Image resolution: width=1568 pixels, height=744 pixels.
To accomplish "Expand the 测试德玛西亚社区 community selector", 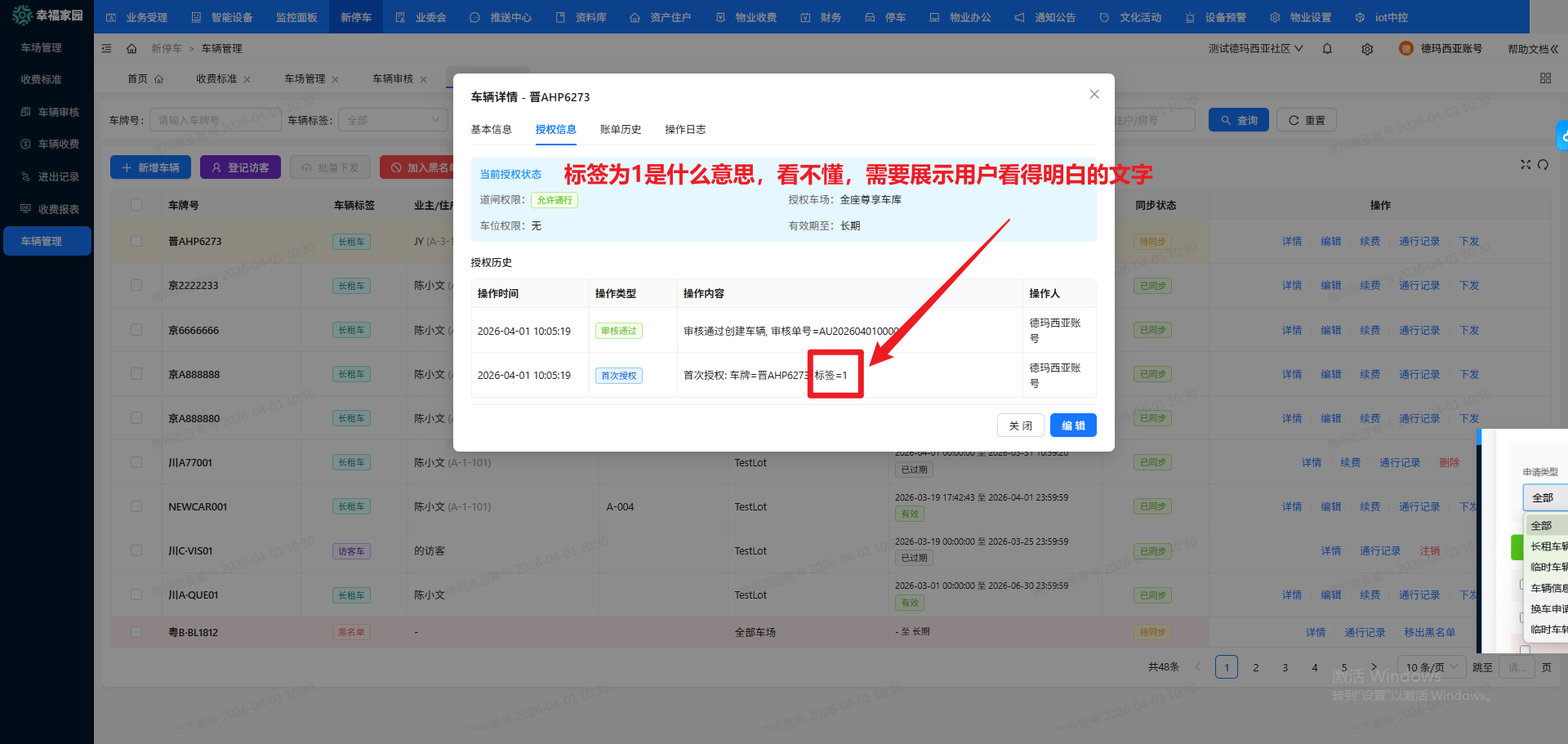I will click(1255, 49).
